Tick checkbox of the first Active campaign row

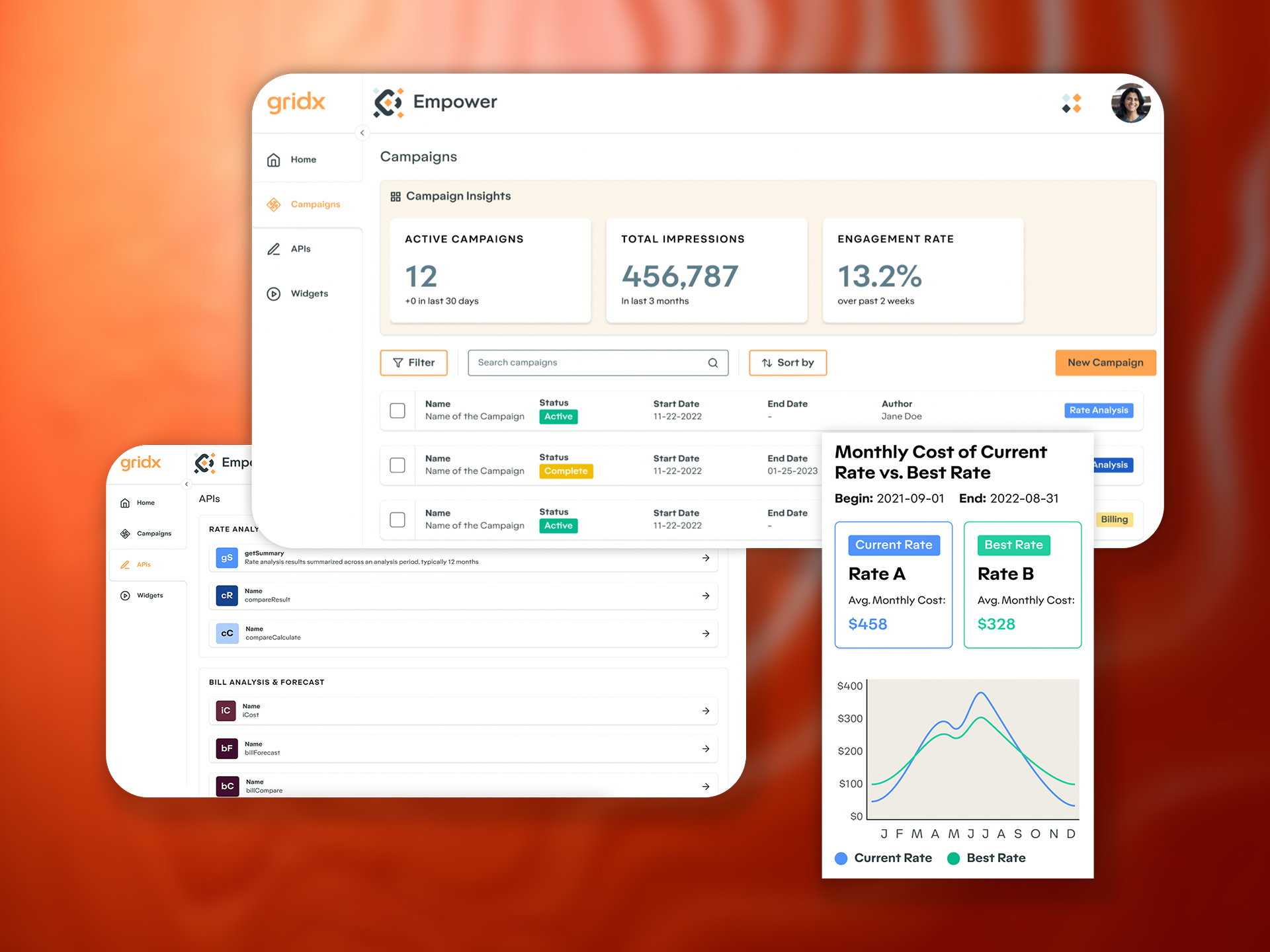click(x=398, y=411)
